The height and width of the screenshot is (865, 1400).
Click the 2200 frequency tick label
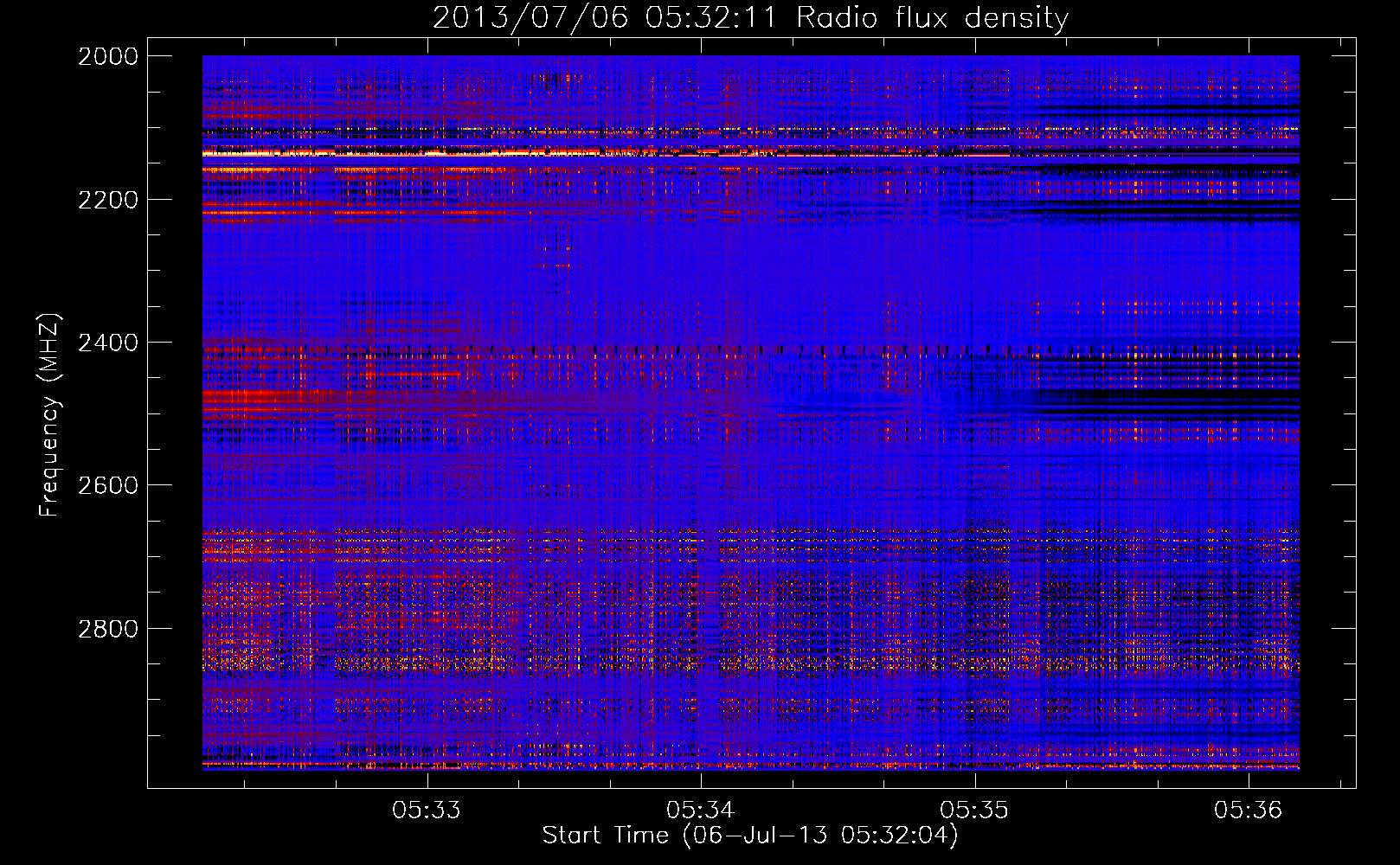click(108, 200)
